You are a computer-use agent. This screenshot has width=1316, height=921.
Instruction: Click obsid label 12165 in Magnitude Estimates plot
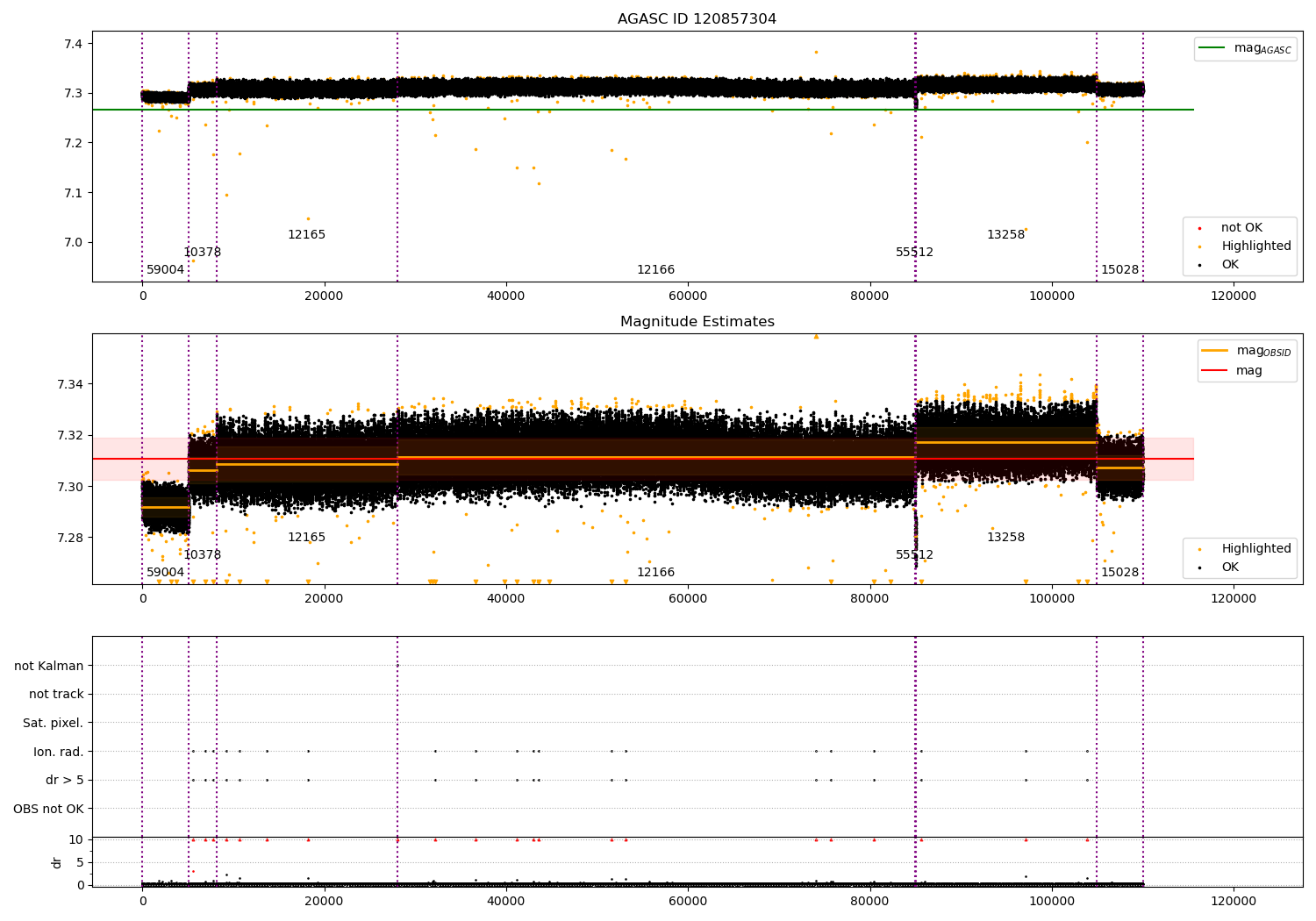point(306,538)
